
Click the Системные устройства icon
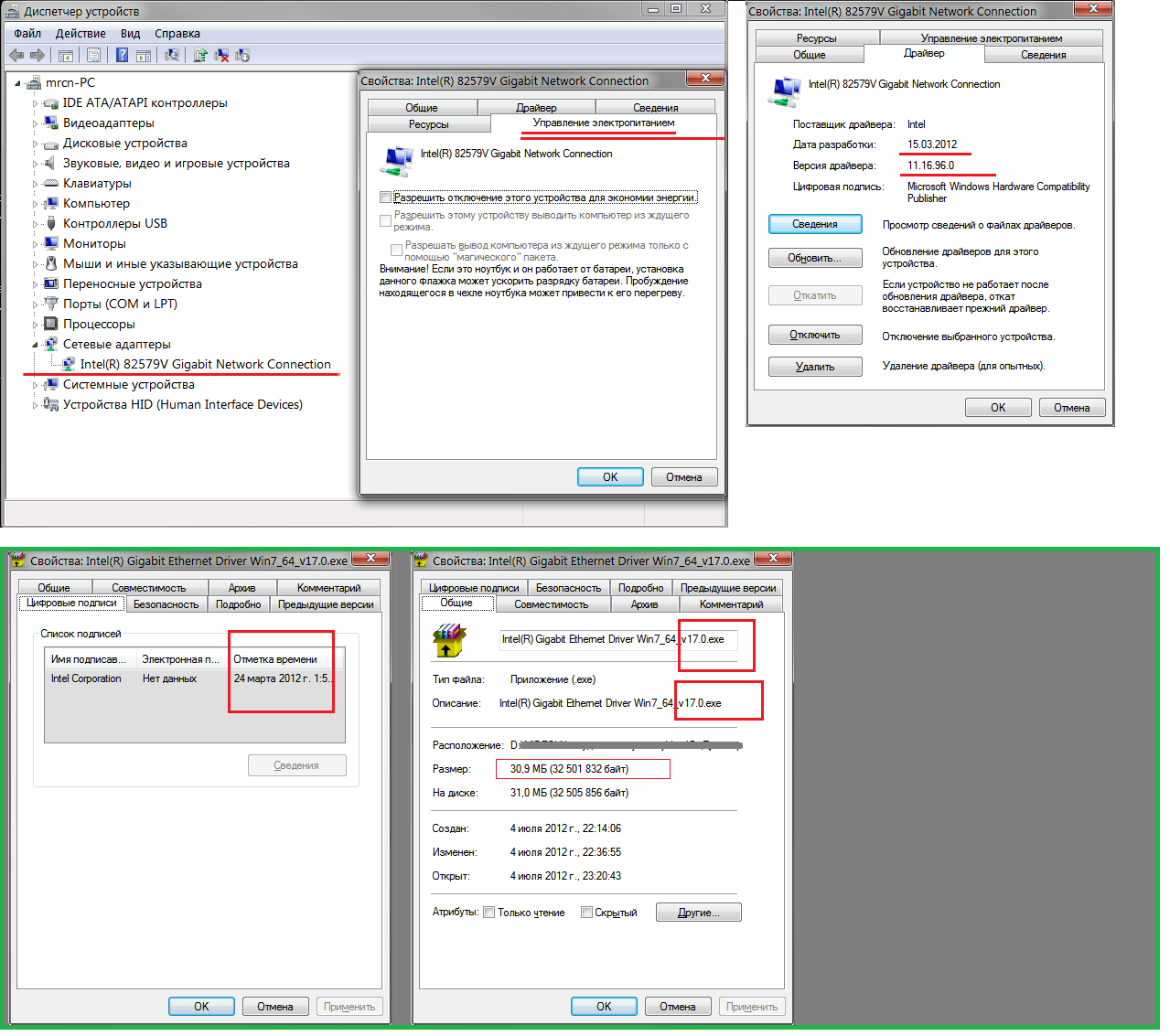(51, 384)
